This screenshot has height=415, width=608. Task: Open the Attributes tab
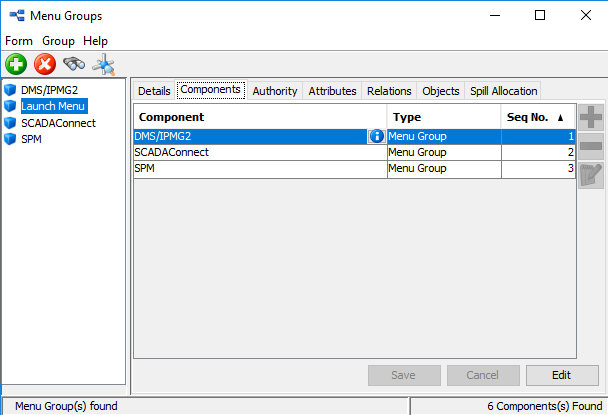point(332,91)
